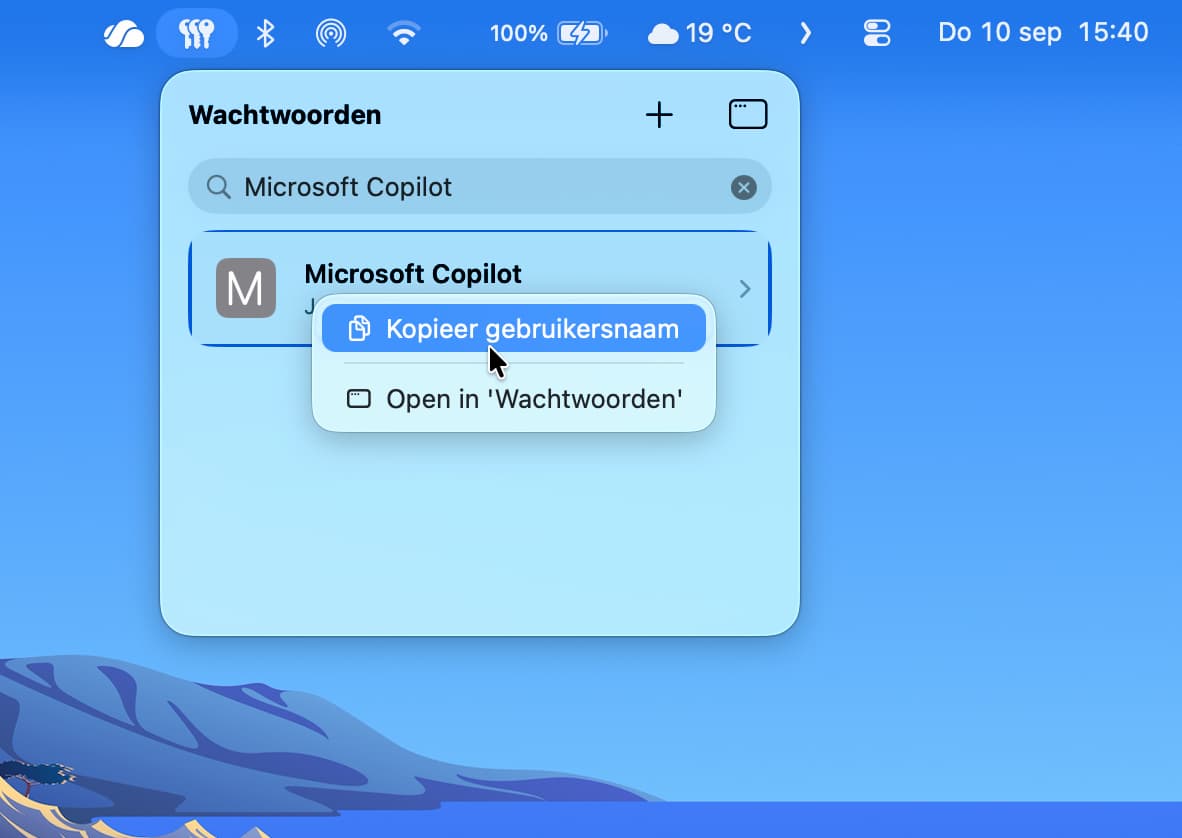Click the Wachtwoorden panel heading
Viewport: 1182px width, 838px height.
click(x=285, y=115)
